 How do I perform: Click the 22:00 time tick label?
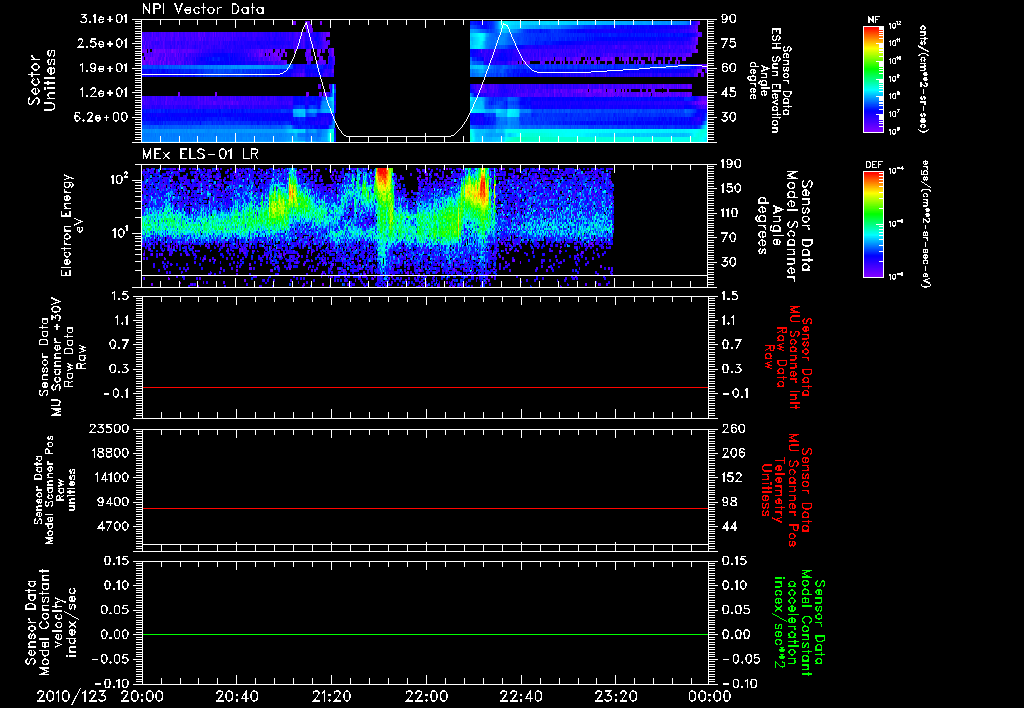pos(426,696)
